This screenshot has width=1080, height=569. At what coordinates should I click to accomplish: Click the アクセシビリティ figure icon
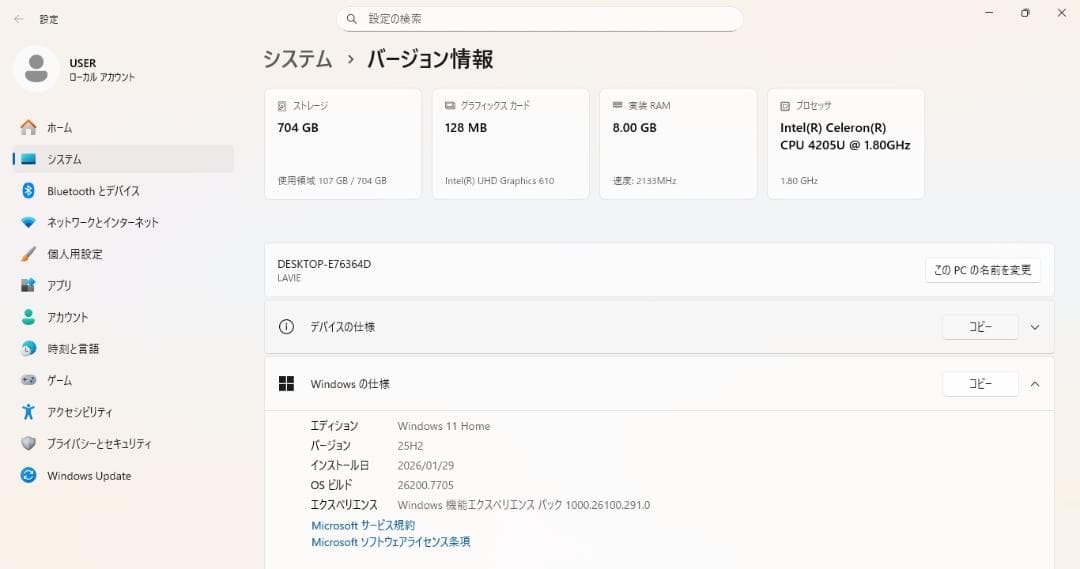tap(28, 412)
